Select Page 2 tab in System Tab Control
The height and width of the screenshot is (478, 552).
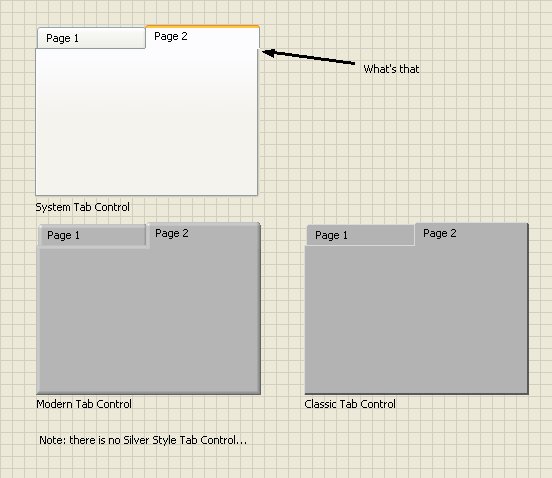point(202,37)
